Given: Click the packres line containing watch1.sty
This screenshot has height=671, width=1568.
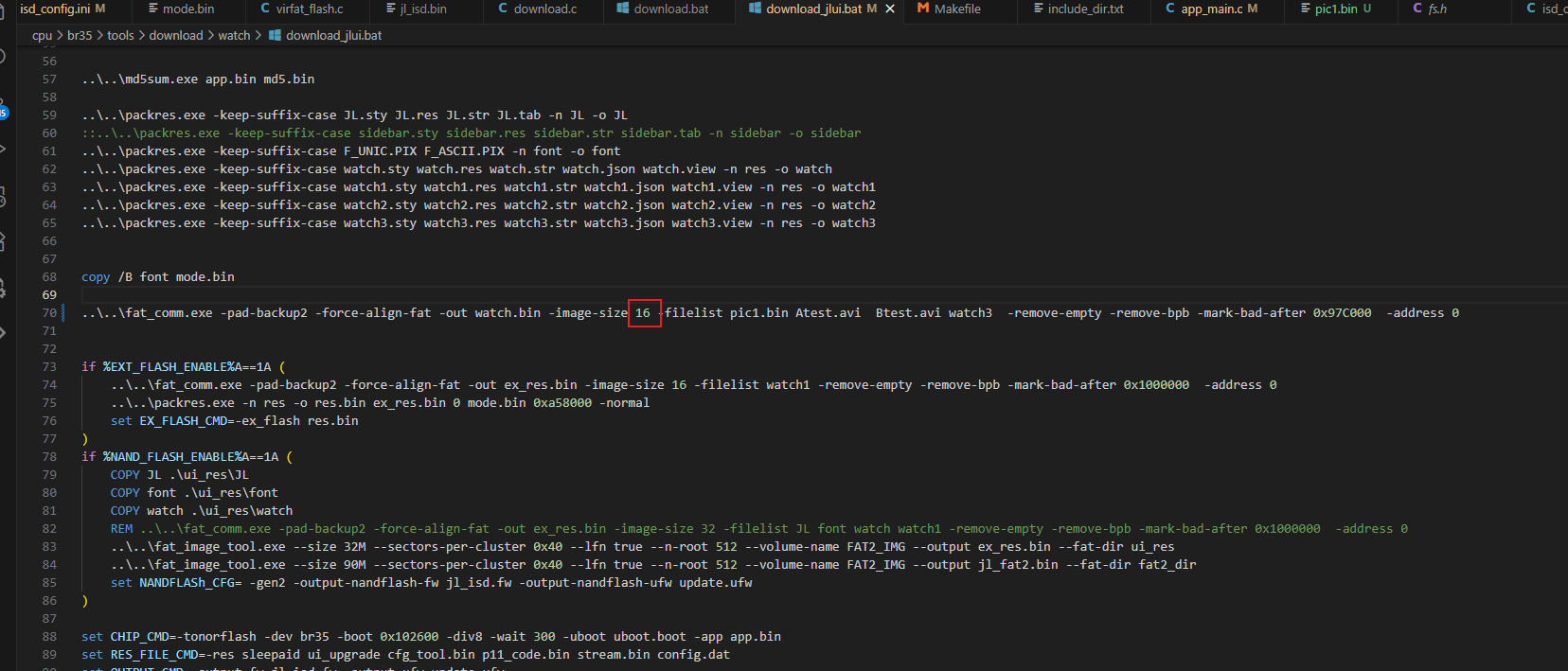Looking at the screenshot, I should [x=479, y=186].
